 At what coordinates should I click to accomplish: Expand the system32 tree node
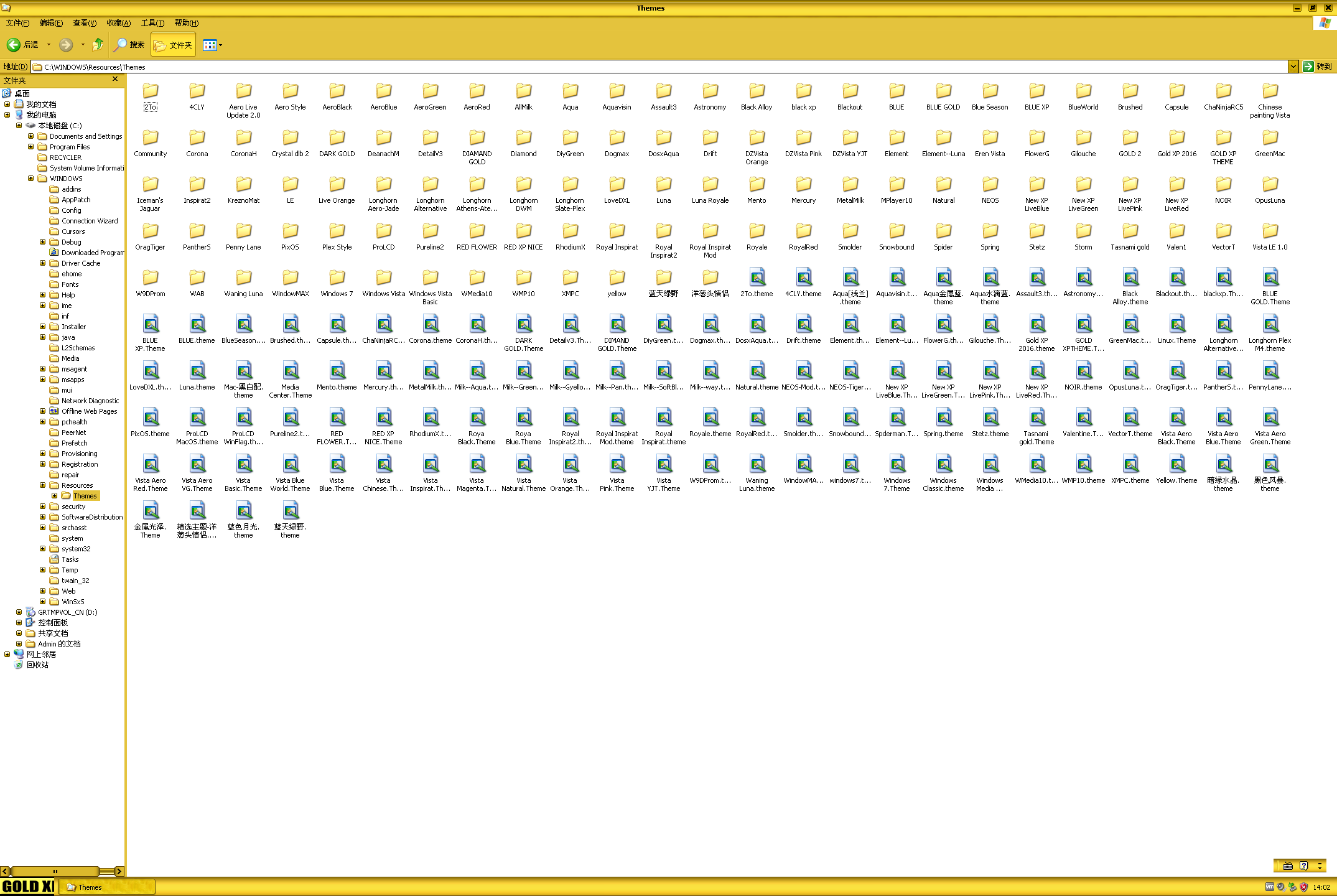coord(43,549)
